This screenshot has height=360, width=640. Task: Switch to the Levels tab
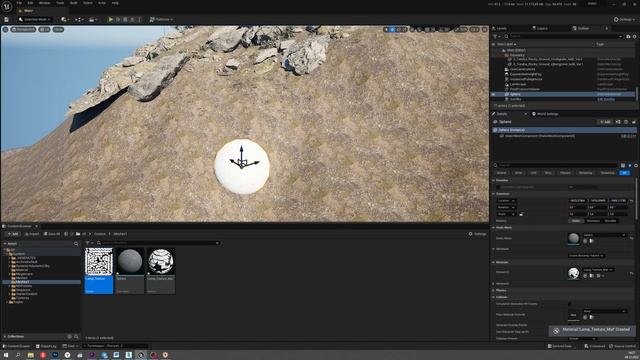coord(500,28)
